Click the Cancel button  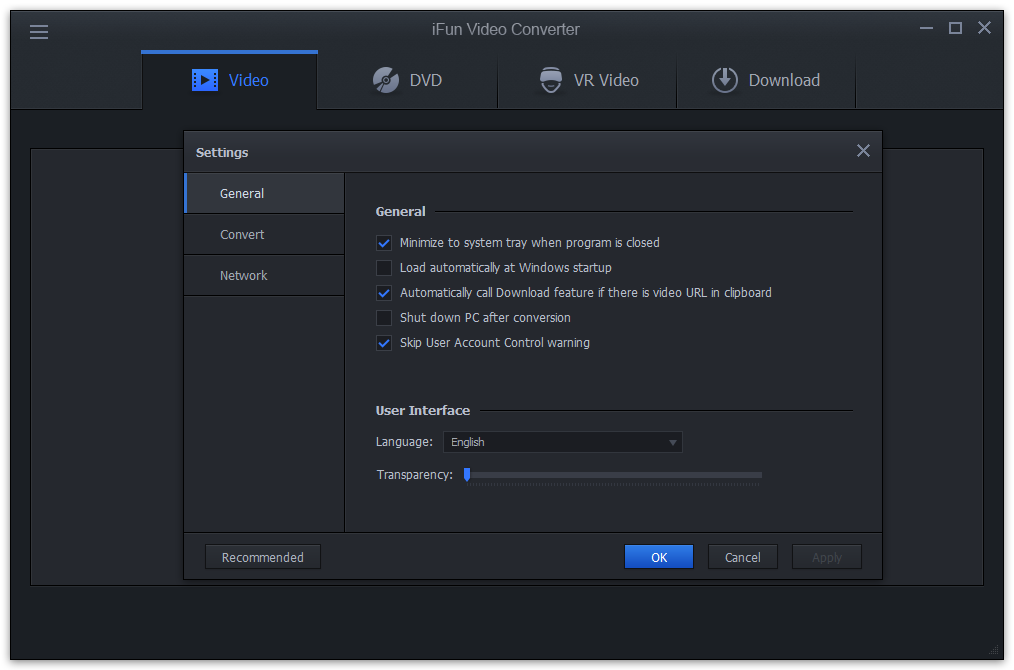click(742, 557)
